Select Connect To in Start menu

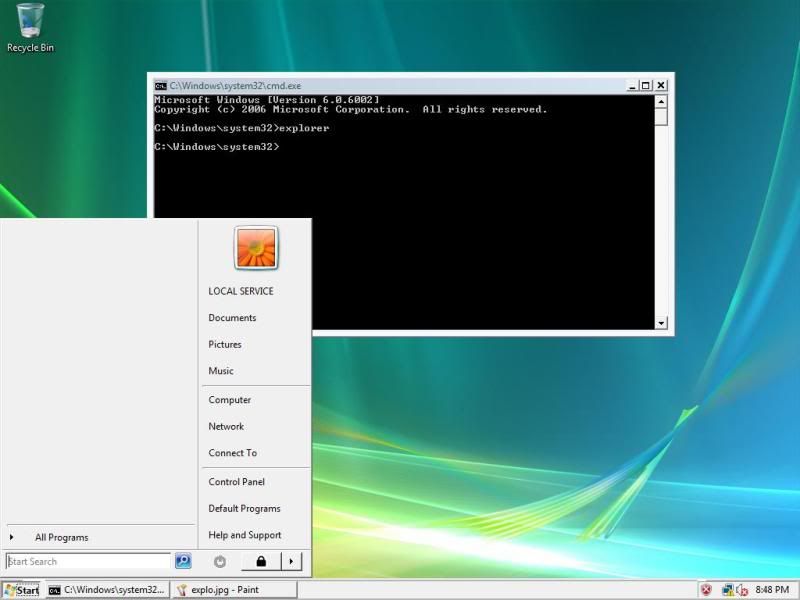(x=233, y=453)
